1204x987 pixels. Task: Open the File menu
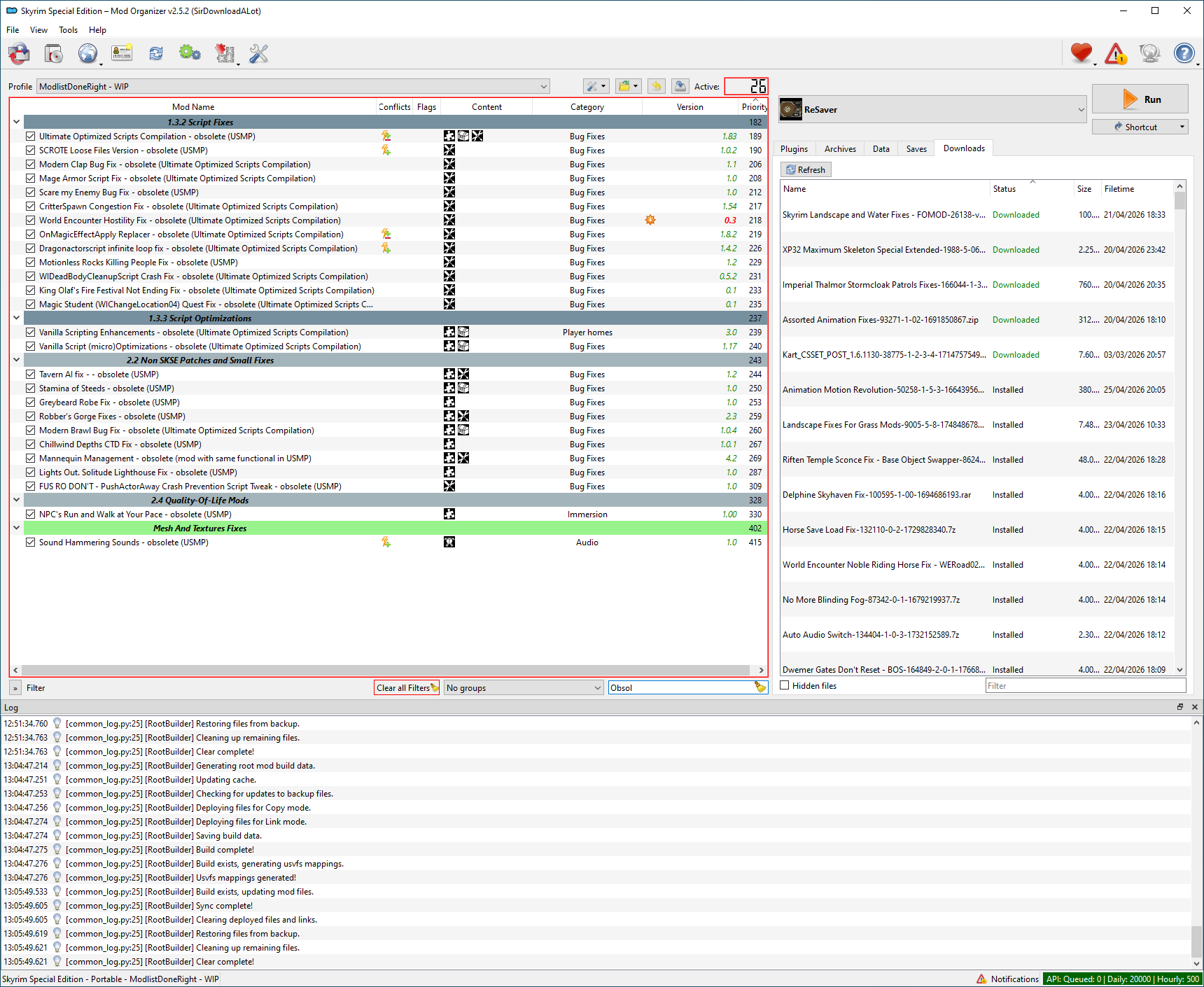click(x=13, y=30)
